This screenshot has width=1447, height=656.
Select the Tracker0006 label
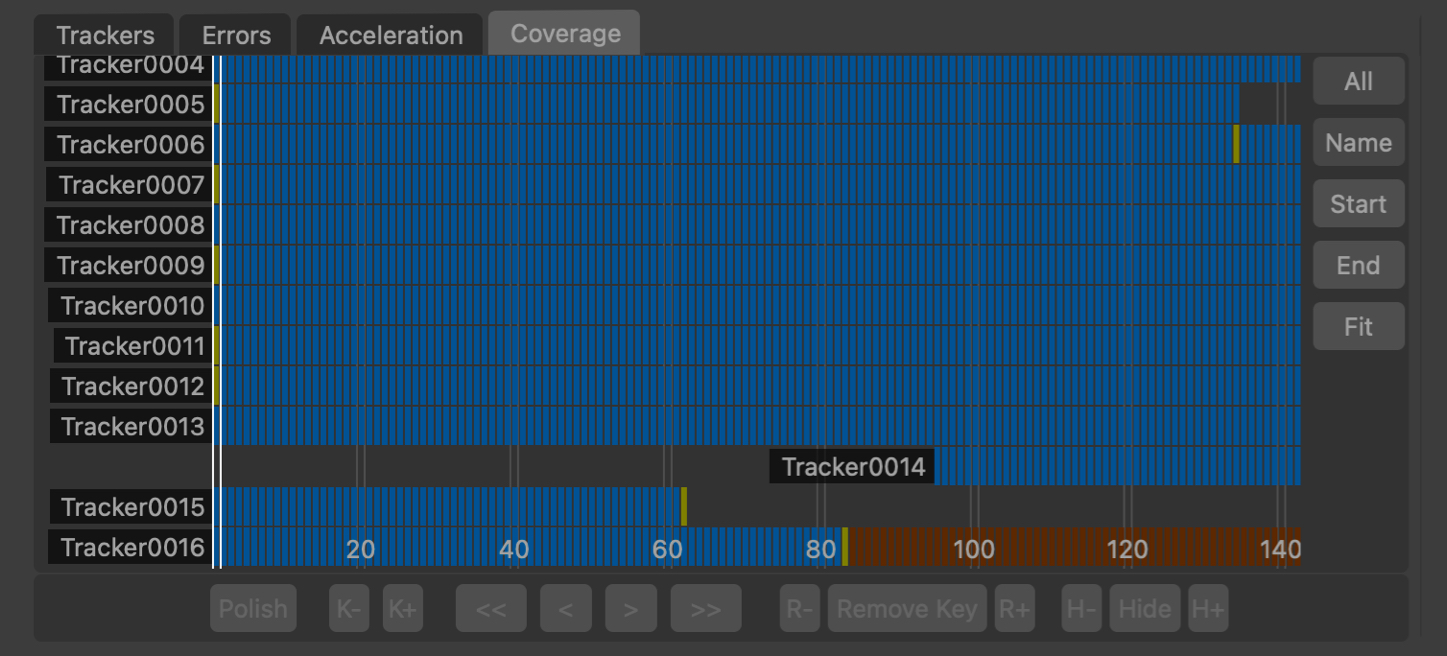tap(128, 144)
